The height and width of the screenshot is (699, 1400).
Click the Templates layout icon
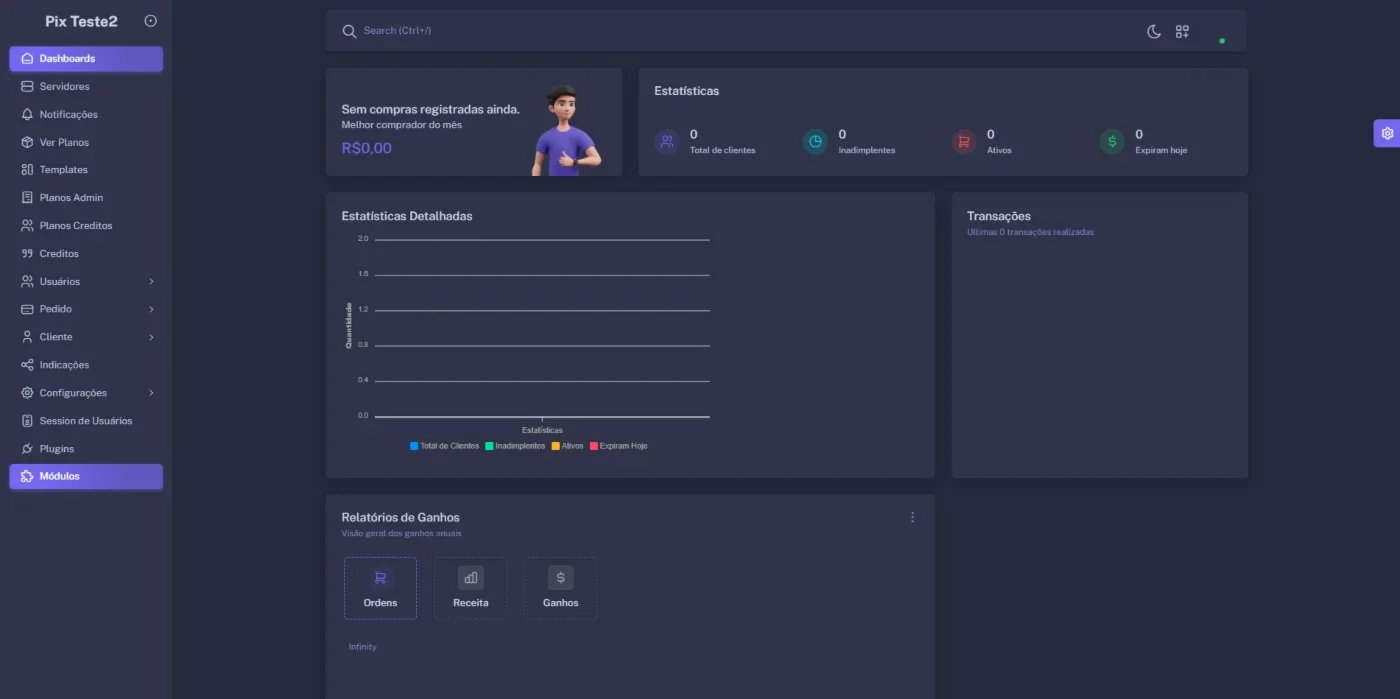(x=27, y=170)
